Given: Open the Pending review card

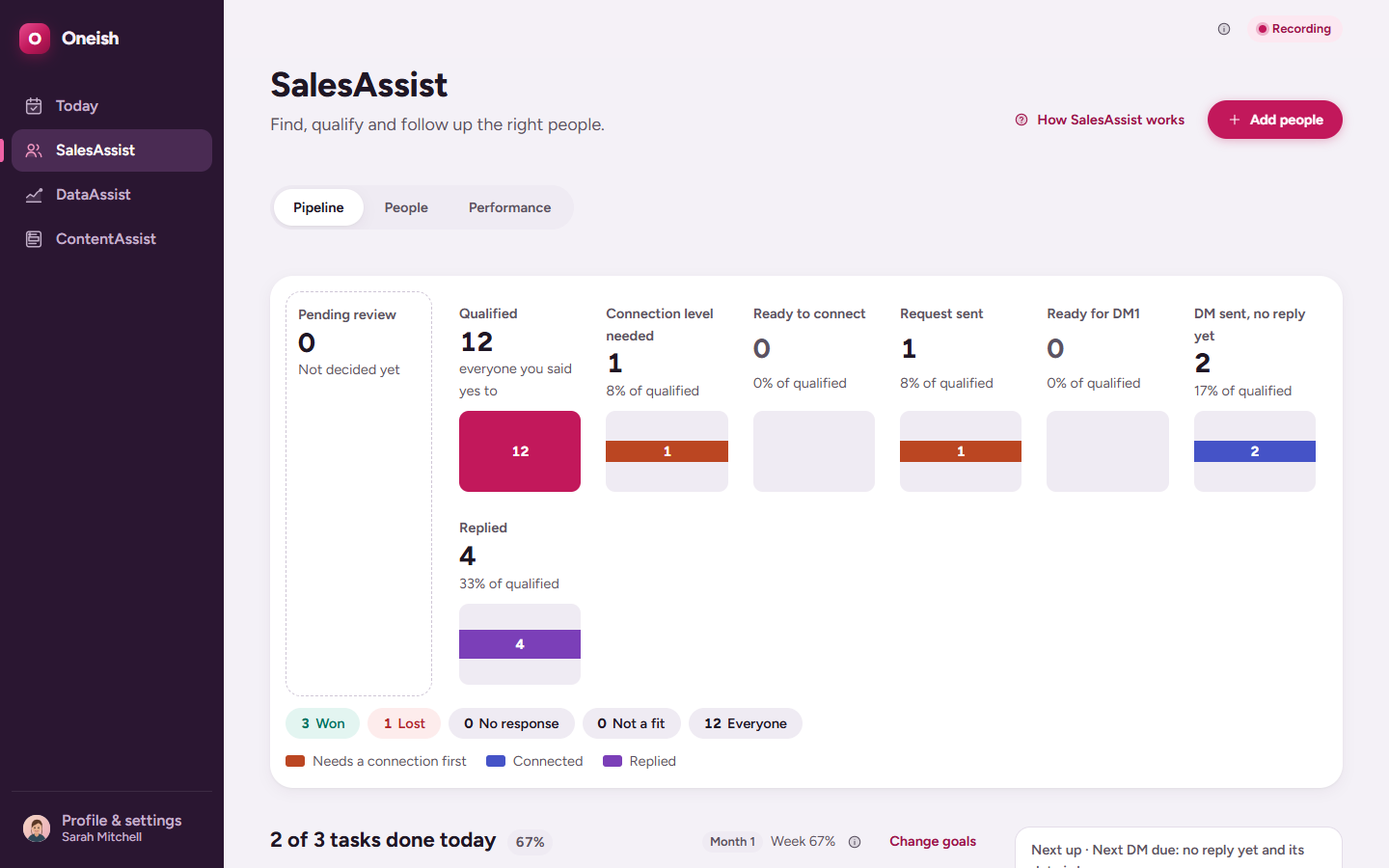Looking at the screenshot, I should pos(359,494).
